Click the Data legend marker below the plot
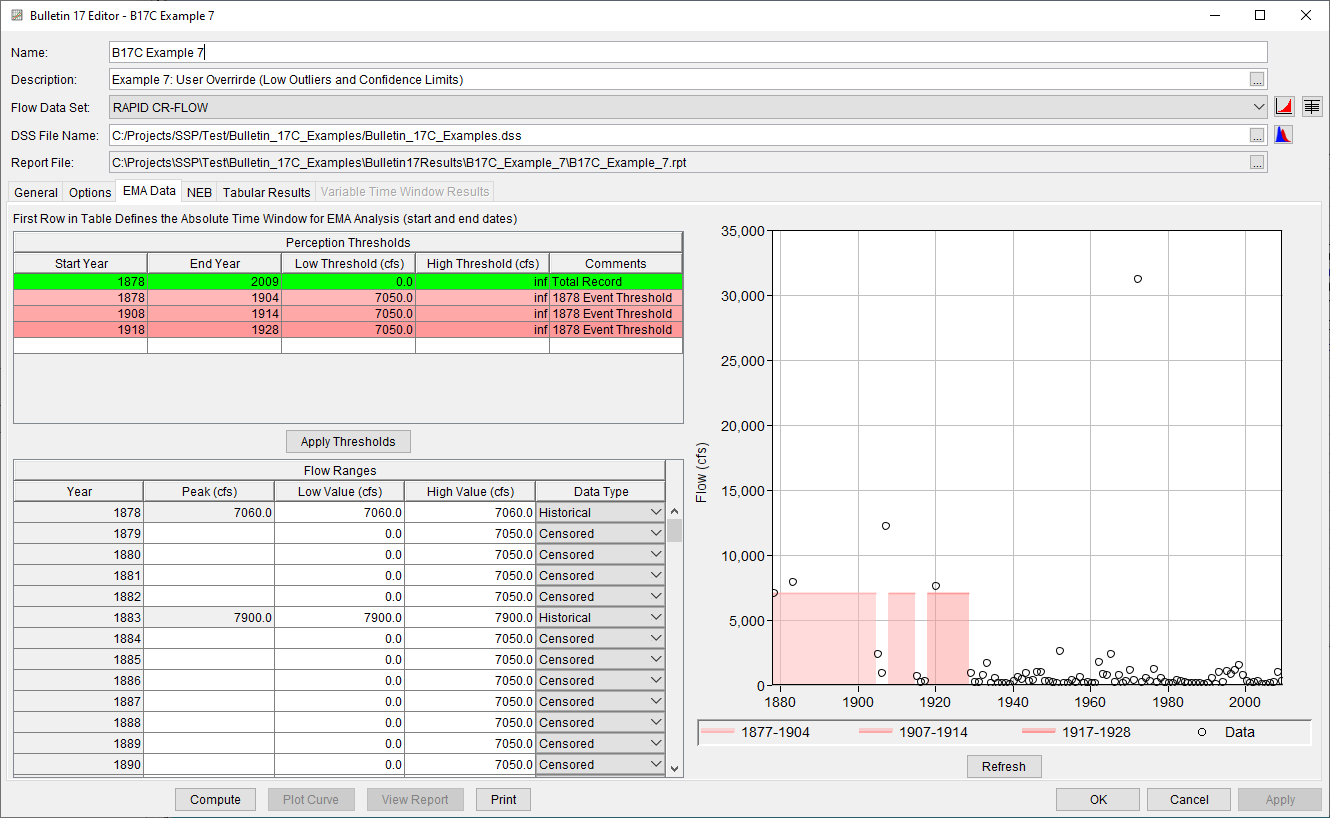 (x=1201, y=732)
